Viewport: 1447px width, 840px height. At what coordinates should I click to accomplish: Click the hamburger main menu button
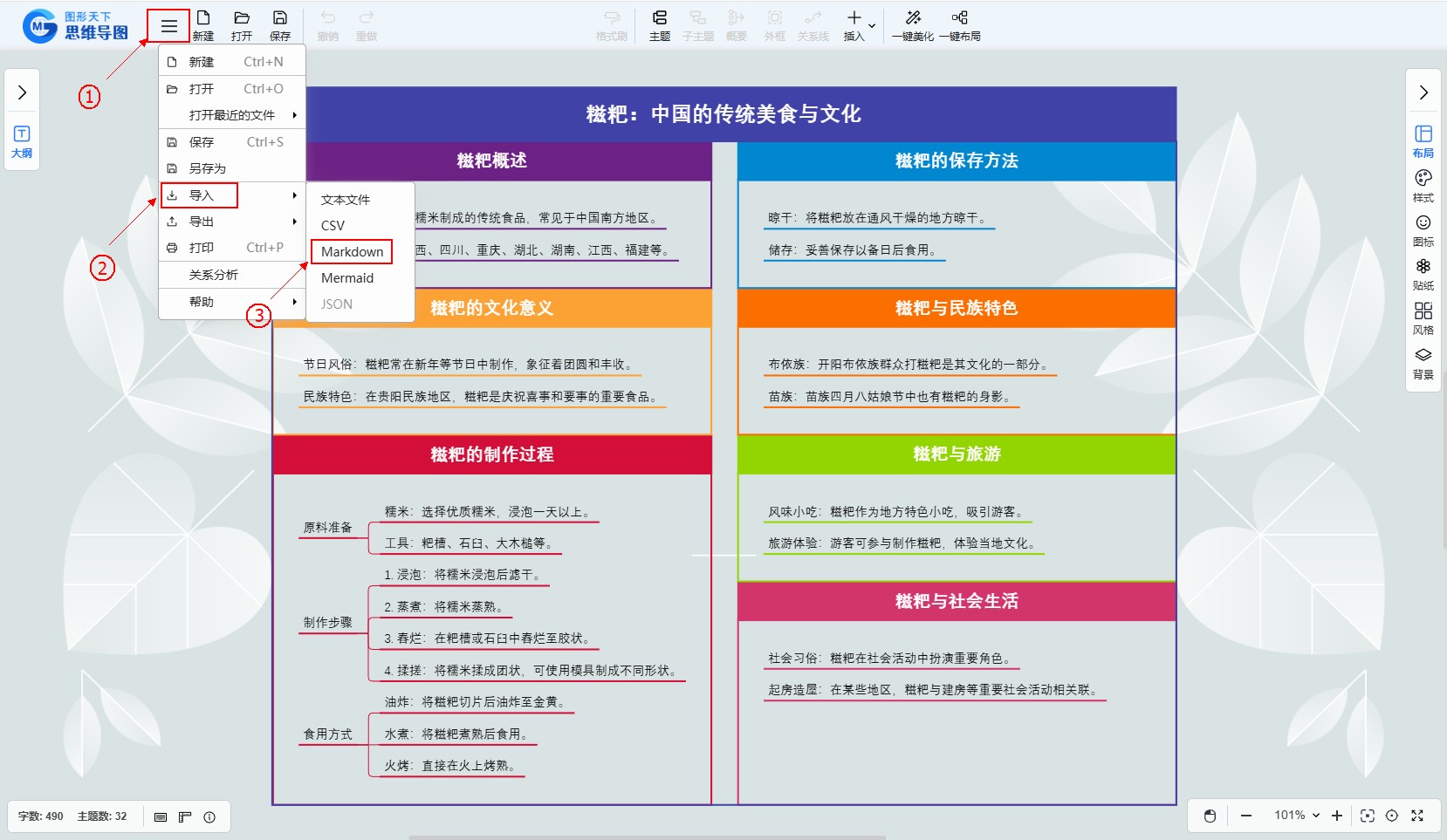coord(168,26)
